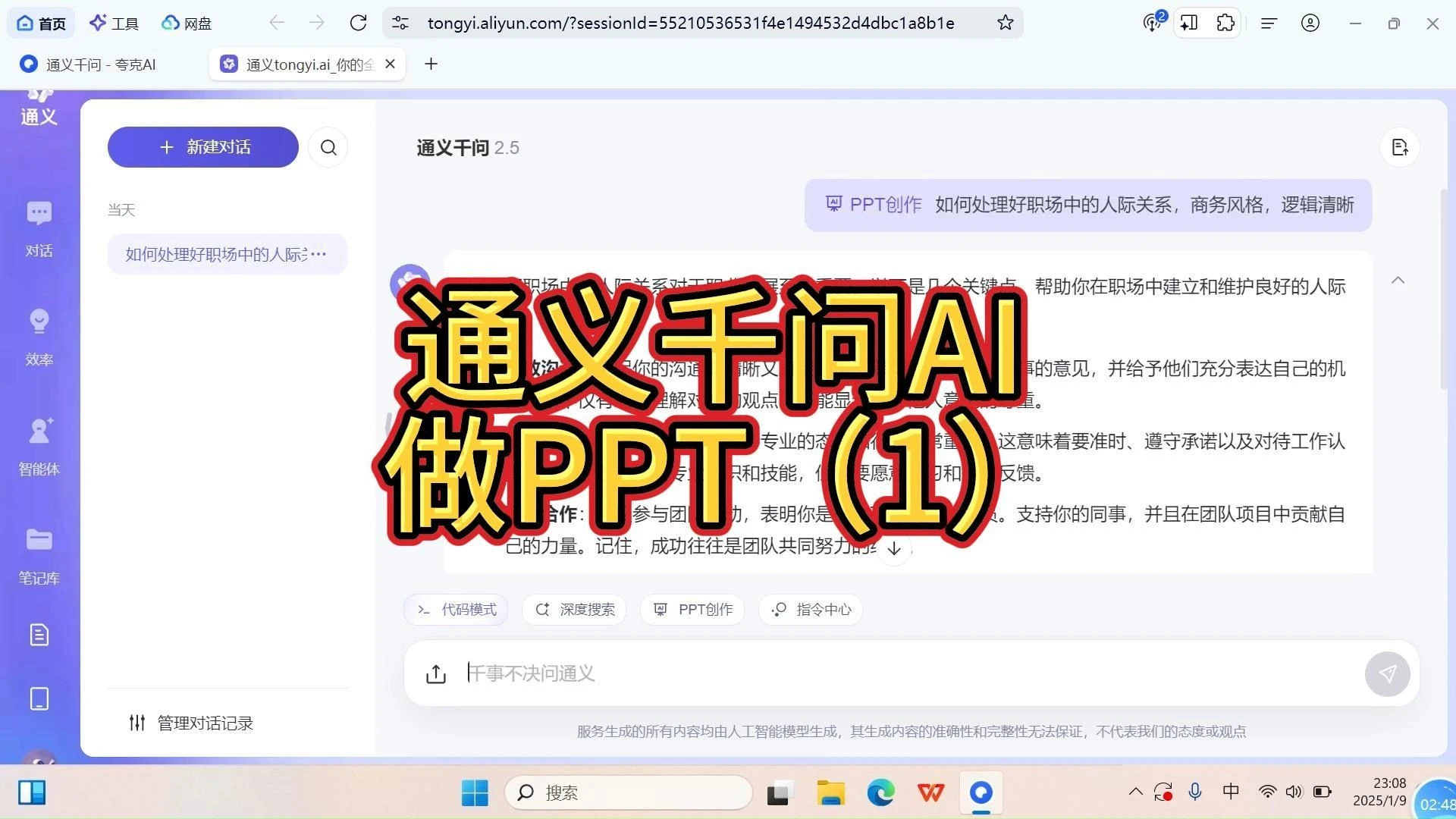Open 管理对话记录 settings

coord(191,723)
